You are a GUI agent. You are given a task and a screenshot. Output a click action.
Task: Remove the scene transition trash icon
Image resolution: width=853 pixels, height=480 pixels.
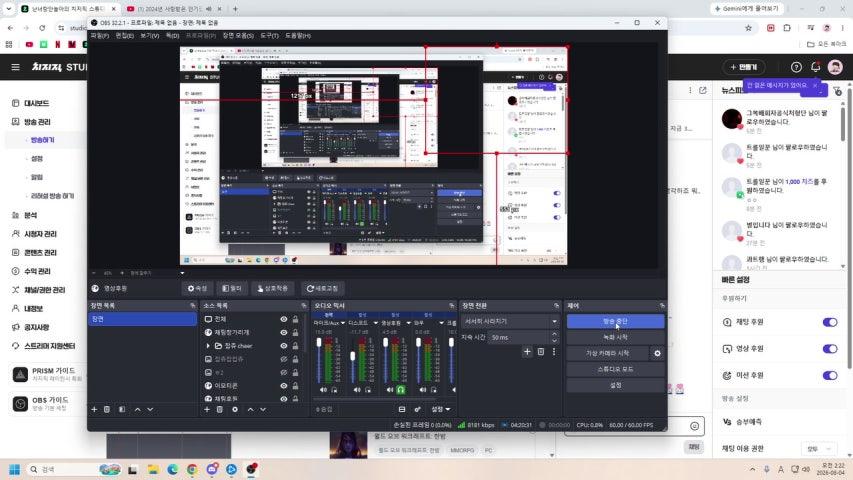click(541, 352)
